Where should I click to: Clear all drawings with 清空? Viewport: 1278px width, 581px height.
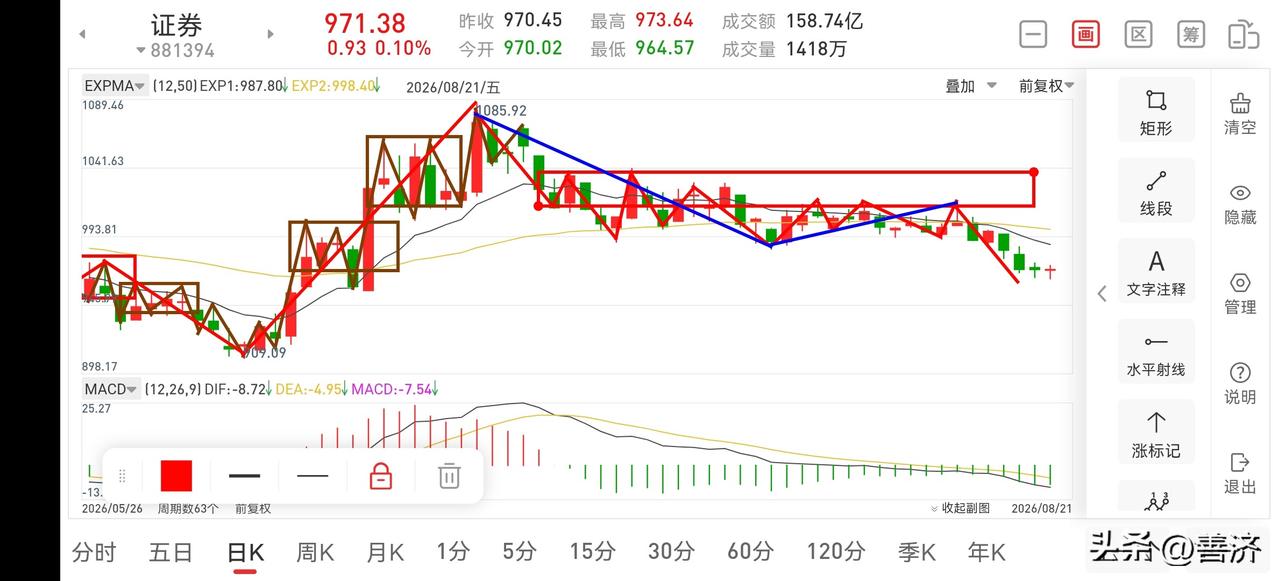coord(1240,113)
